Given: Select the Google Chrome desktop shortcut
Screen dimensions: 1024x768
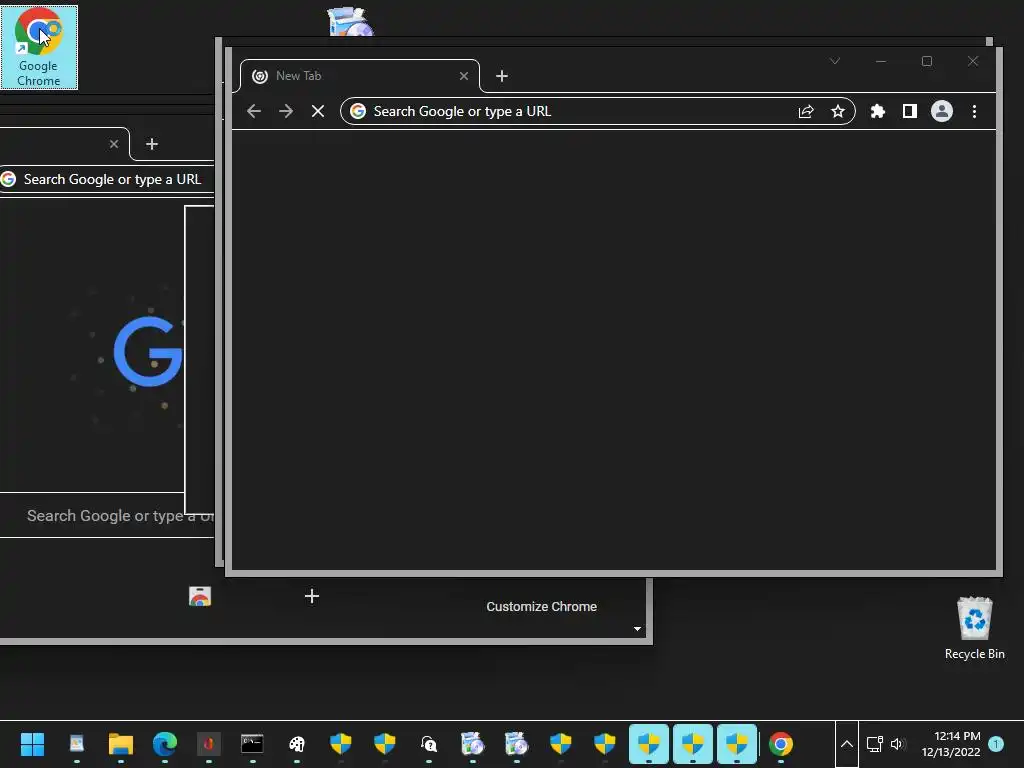Looking at the screenshot, I should (39, 47).
